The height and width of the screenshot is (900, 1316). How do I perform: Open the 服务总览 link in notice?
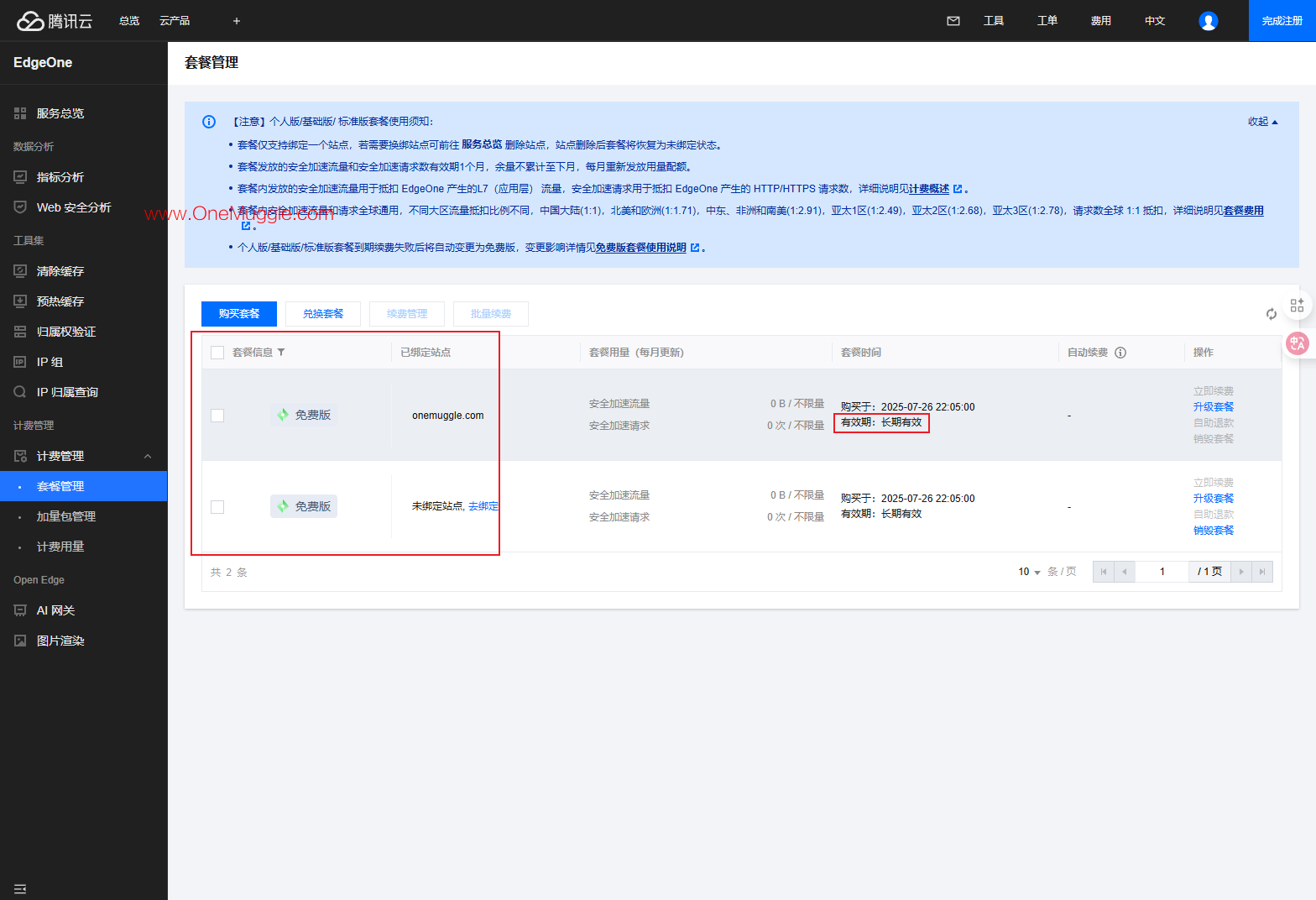pyautogui.click(x=482, y=144)
